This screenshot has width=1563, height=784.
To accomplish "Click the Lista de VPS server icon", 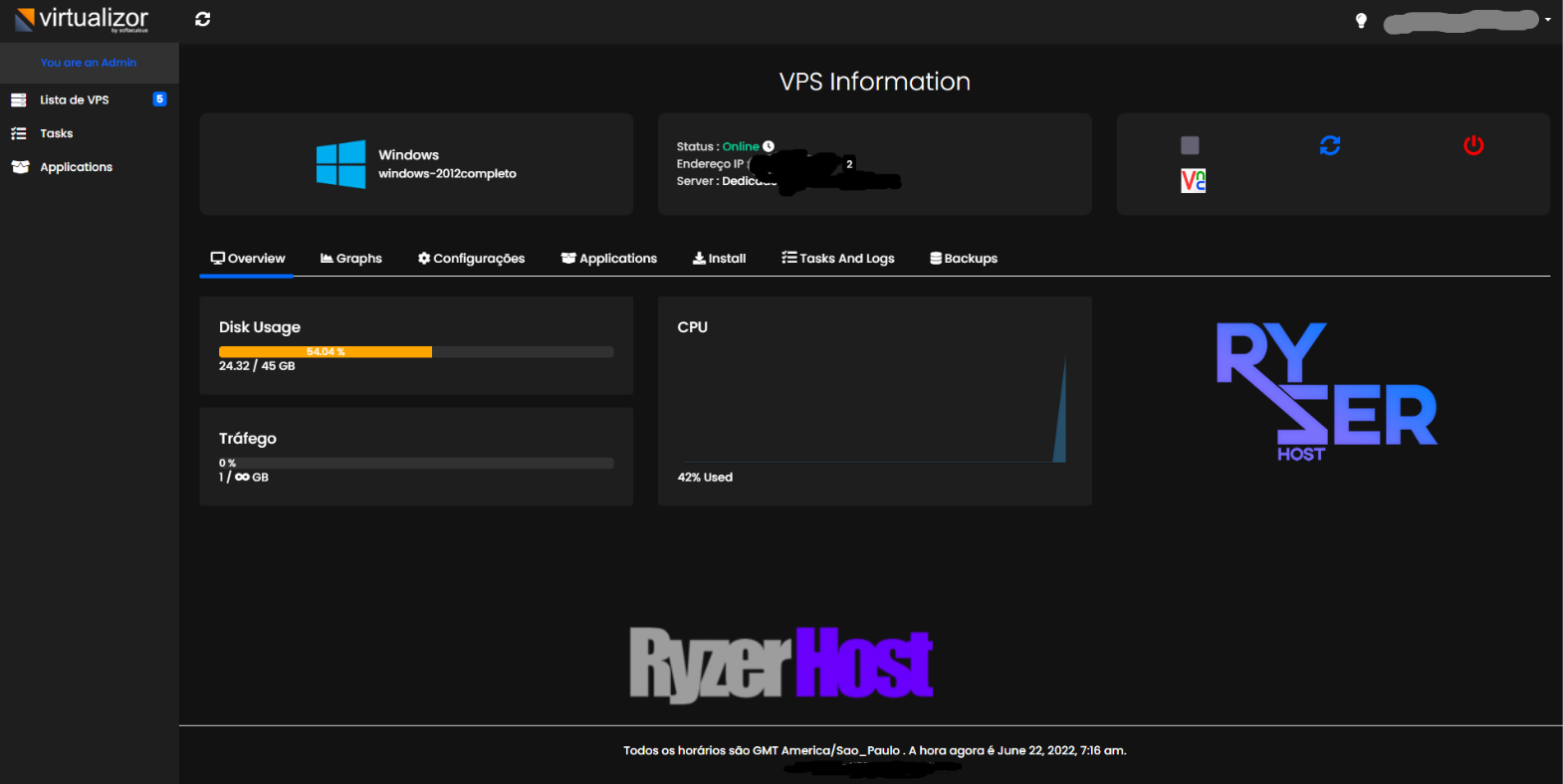I will (19, 99).
